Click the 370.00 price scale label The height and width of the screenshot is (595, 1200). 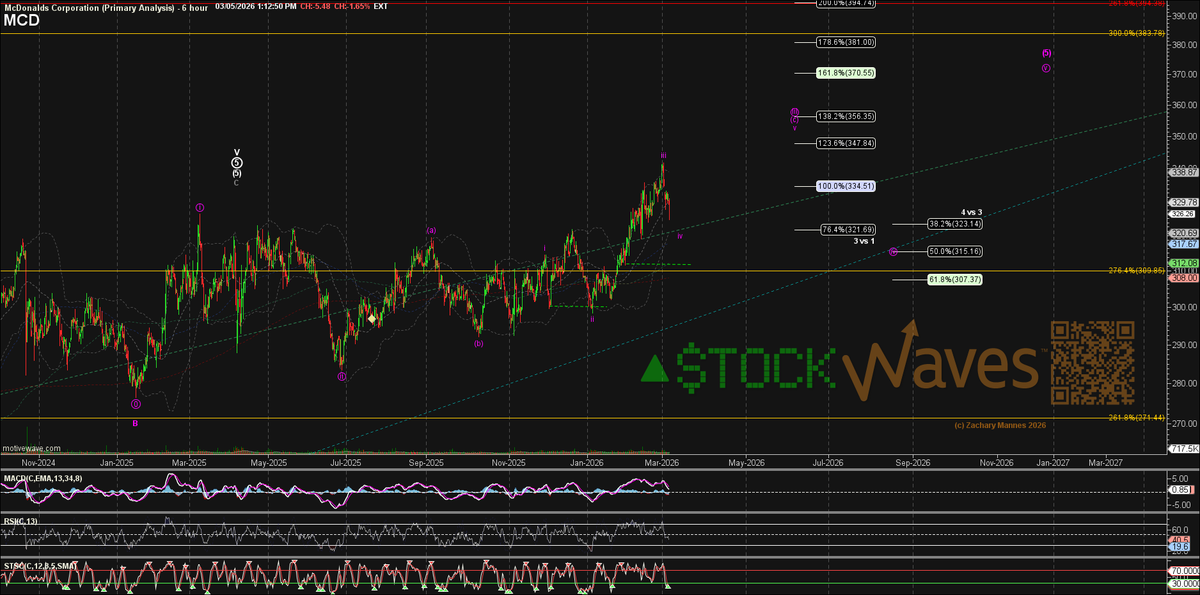click(1183, 75)
